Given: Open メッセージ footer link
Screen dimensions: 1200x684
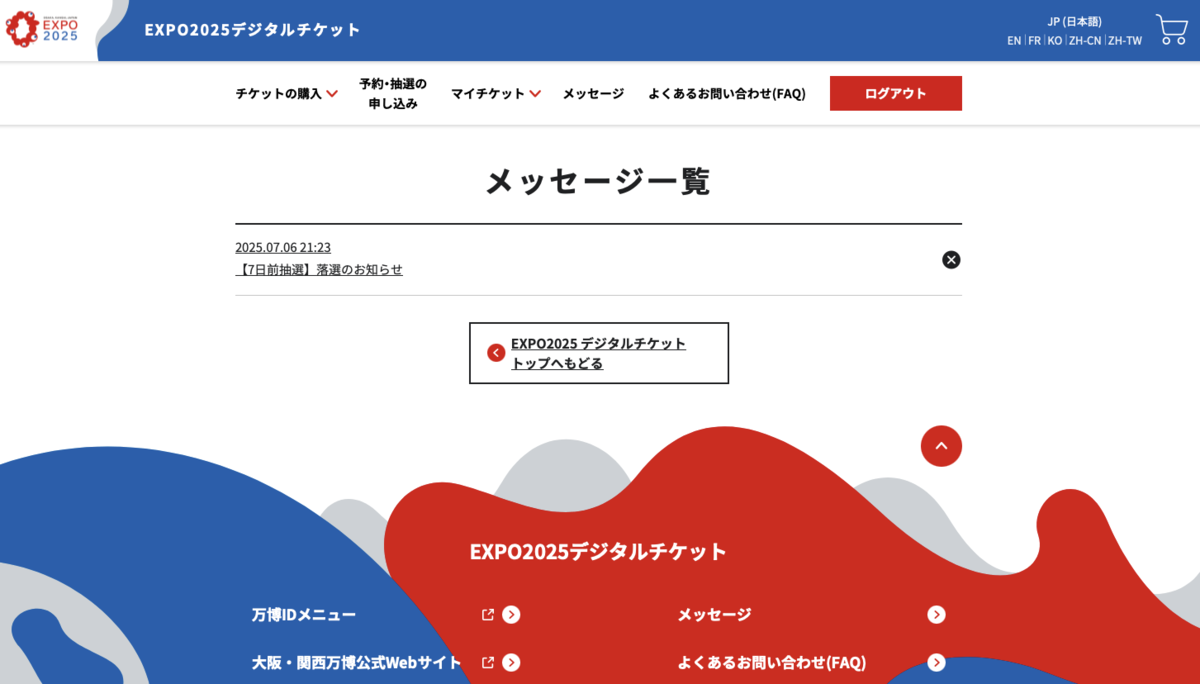Looking at the screenshot, I should (x=714, y=615).
